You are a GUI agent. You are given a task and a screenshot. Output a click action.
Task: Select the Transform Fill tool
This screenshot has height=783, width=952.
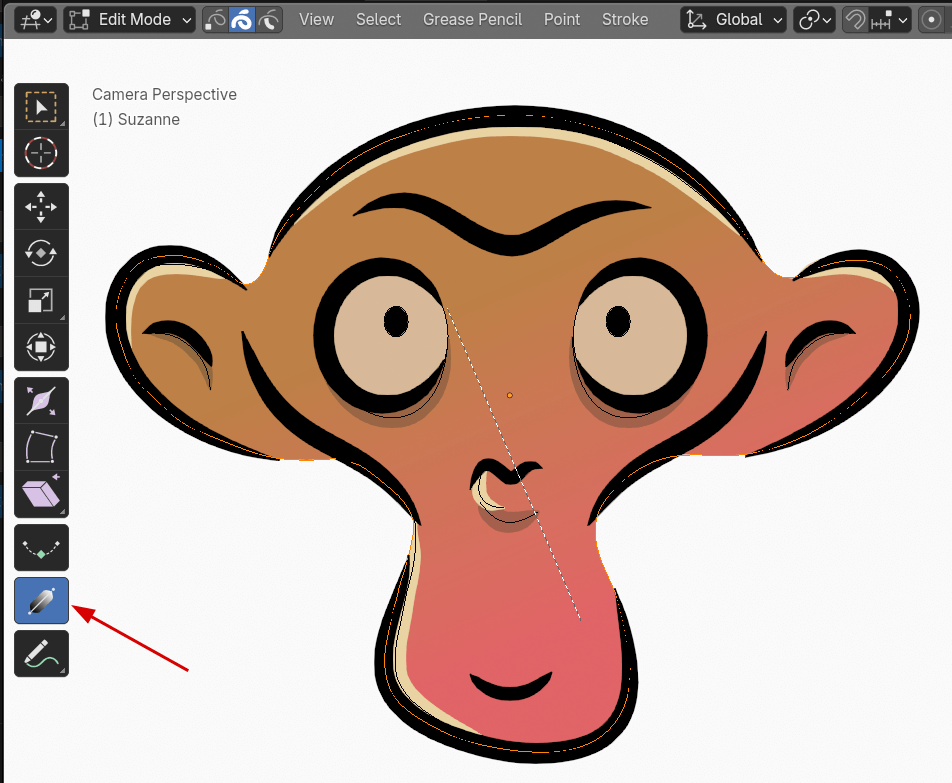click(41, 494)
